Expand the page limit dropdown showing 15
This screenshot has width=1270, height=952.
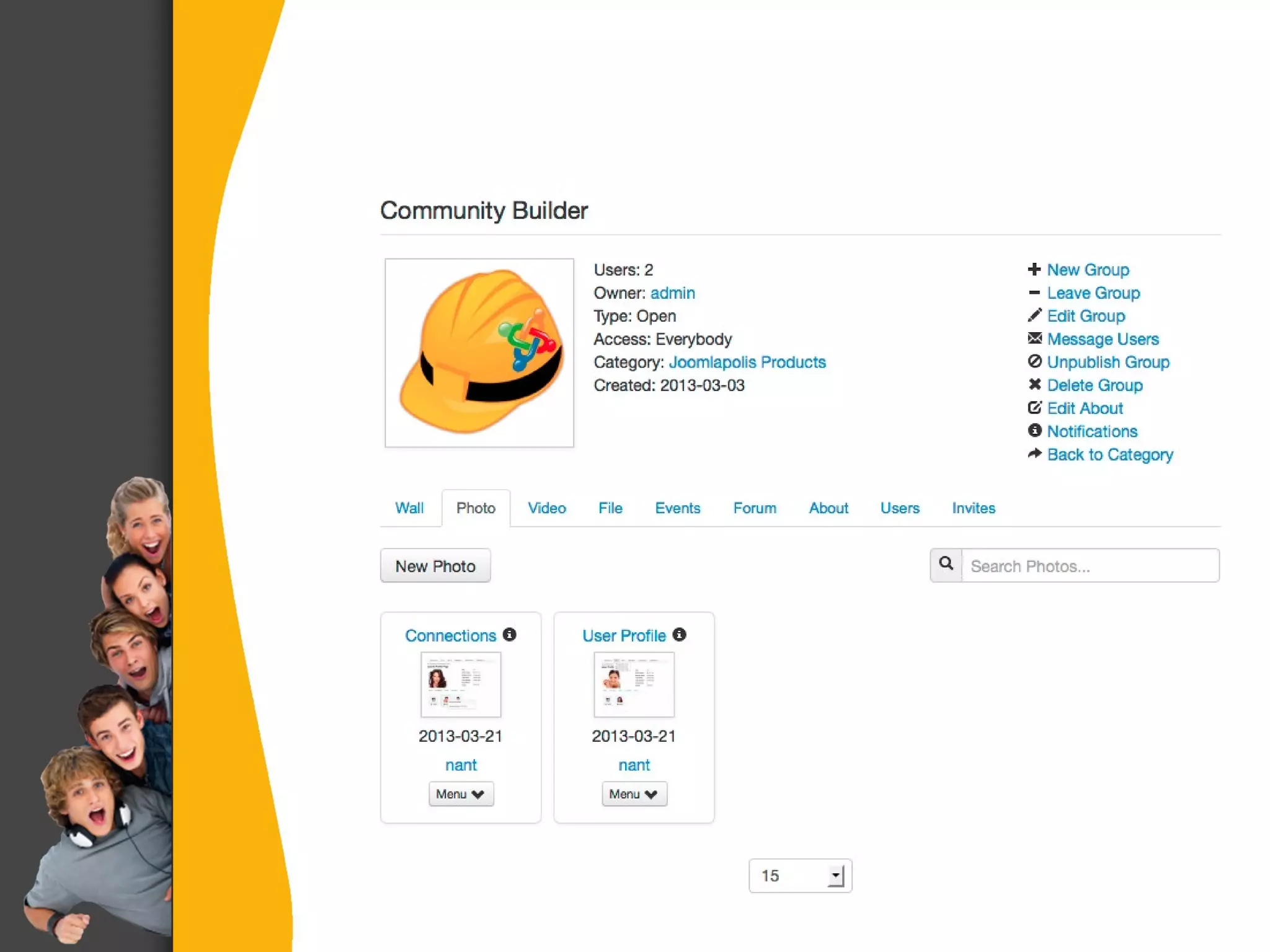800,876
